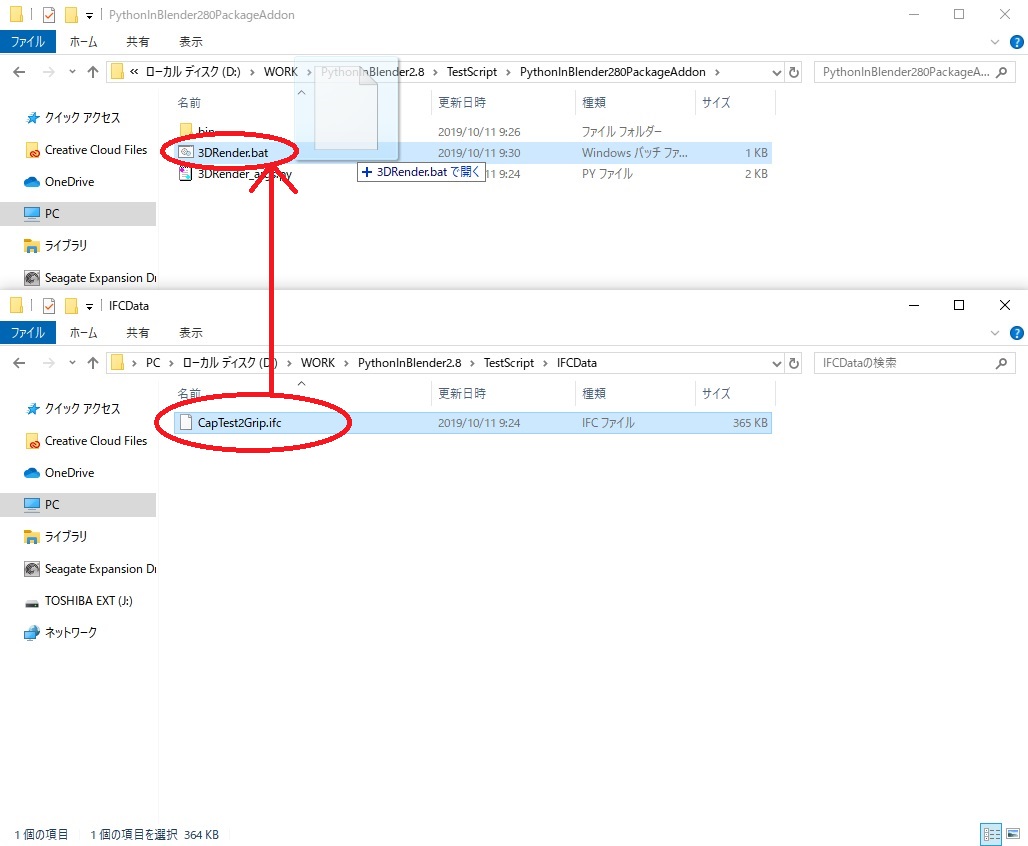Go back in the IFCData window
Screen dimensions: 1028x846
point(19,363)
